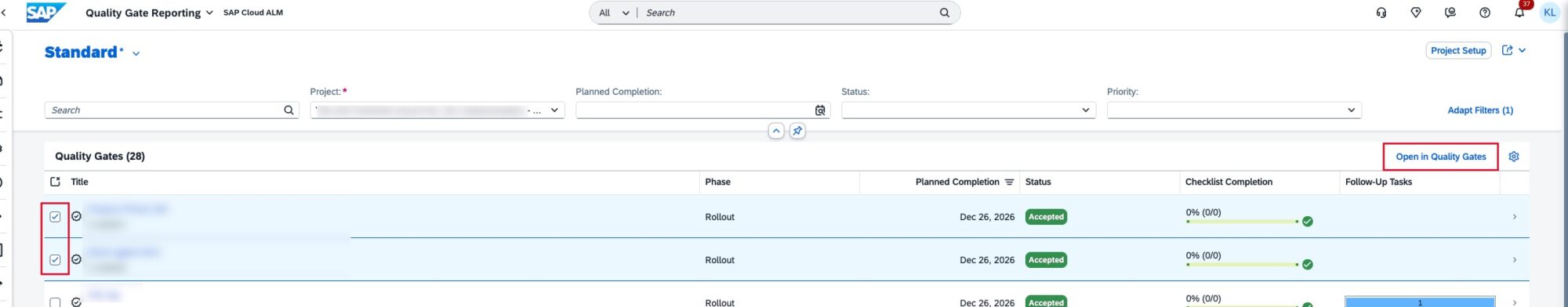Image resolution: width=1568 pixels, height=307 pixels.
Task: Go back using the back arrow
Action: (4, 13)
